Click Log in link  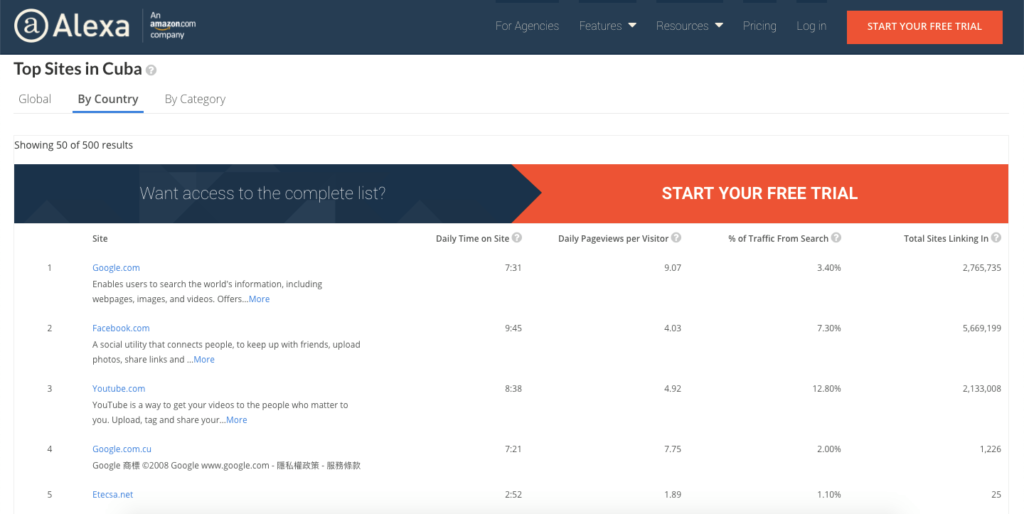[811, 26]
